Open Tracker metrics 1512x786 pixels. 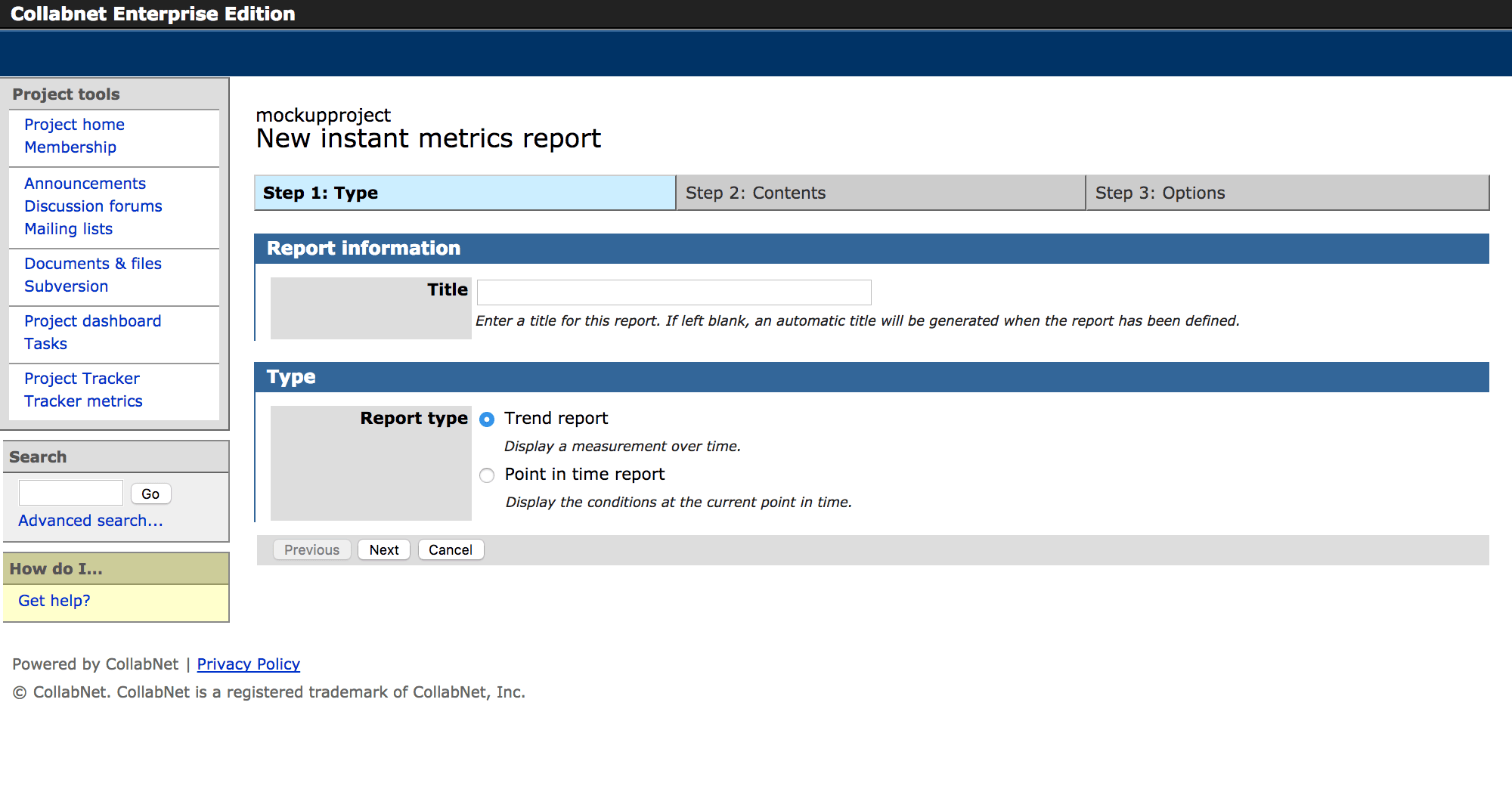pyautogui.click(x=83, y=401)
